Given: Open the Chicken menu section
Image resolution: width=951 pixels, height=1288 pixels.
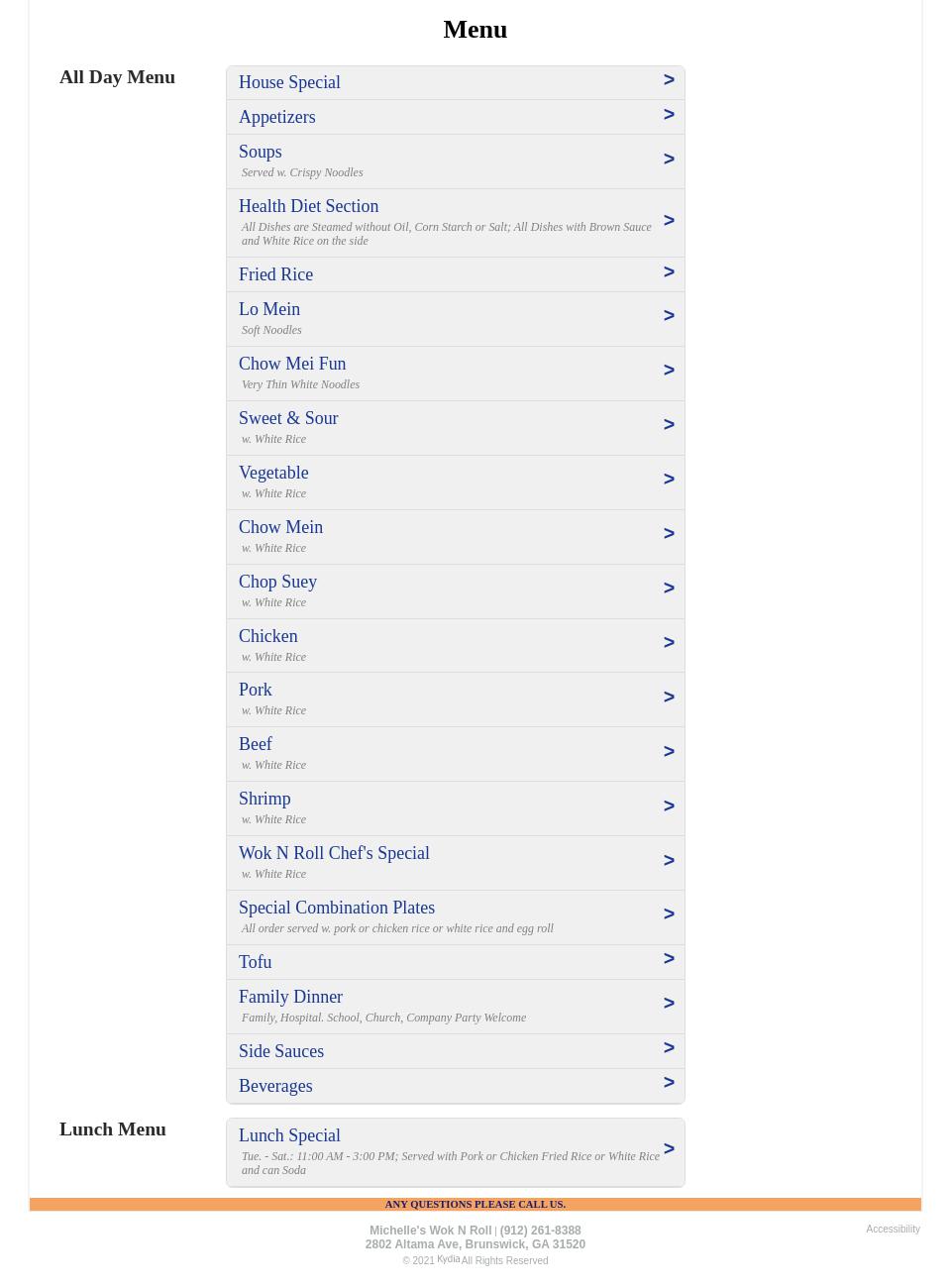Looking at the screenshot, I should click(267, 636).
